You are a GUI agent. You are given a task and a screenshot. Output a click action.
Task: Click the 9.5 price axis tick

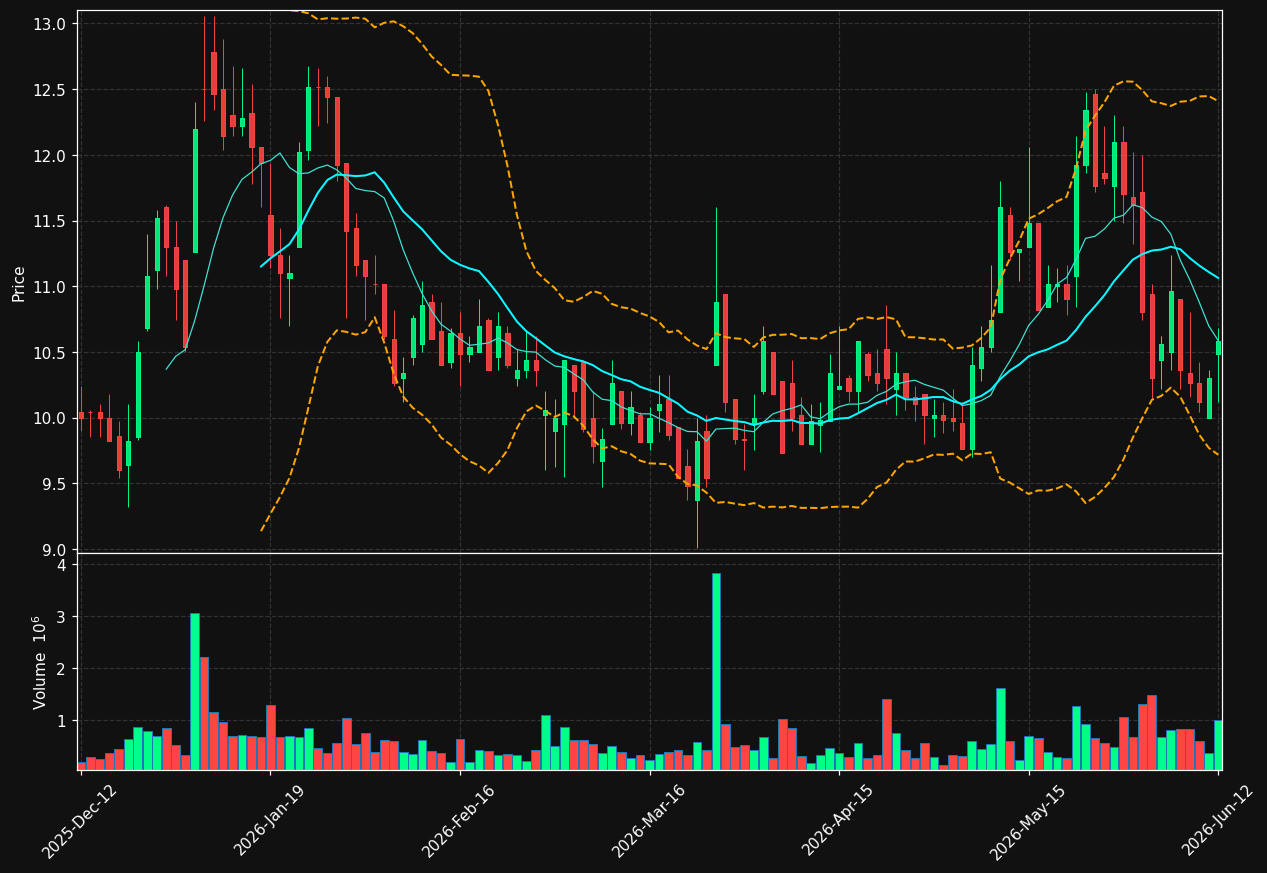coord(54,484)
